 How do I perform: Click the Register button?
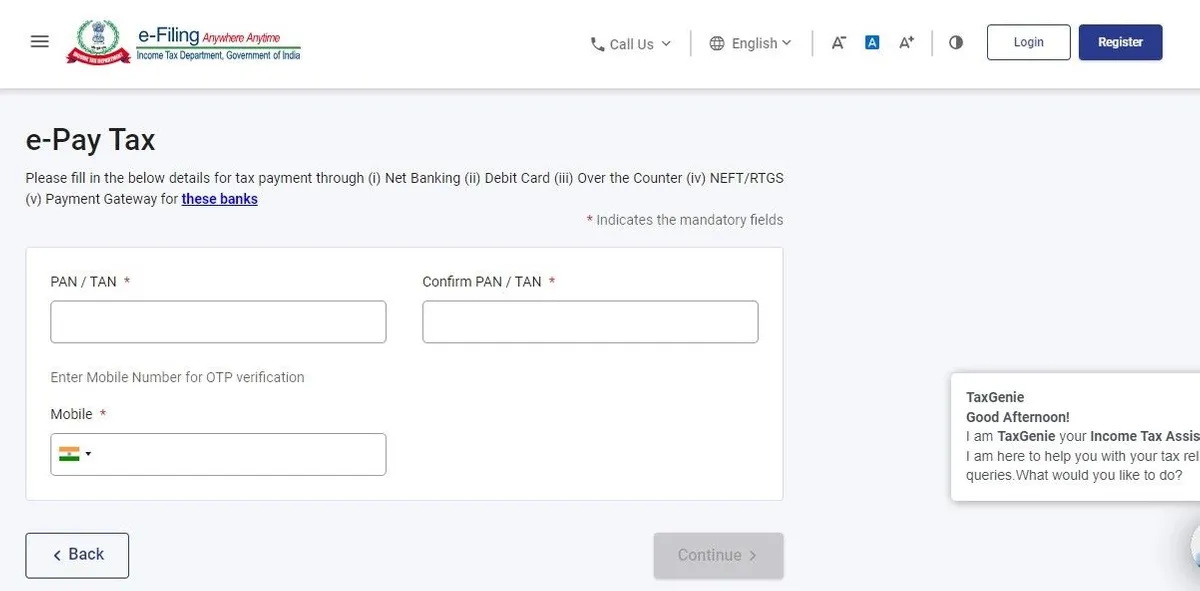point(1120,42)
